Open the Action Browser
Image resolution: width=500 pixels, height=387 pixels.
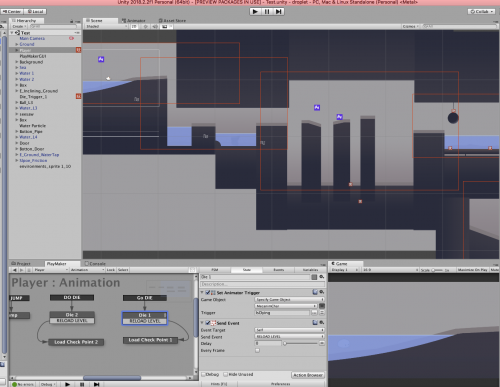(308, 375)
